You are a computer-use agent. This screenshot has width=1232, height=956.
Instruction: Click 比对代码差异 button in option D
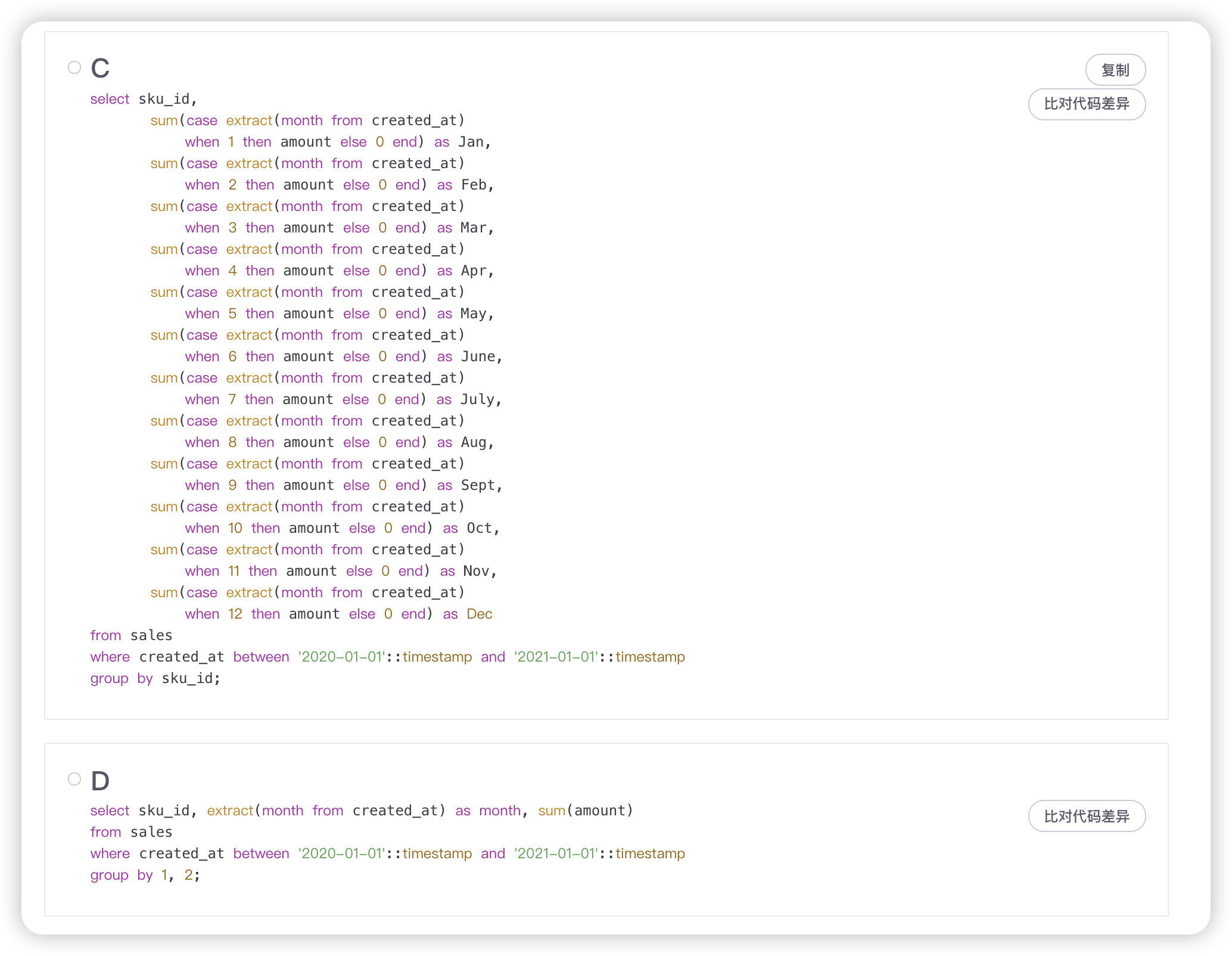click(x=1087, y=816)
